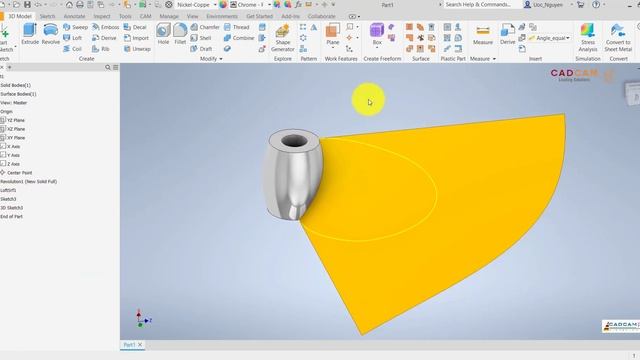Viewport: 640px width, 360px height.
Task: Open the Inspect ribbon tab
Action: coord(102,16)
